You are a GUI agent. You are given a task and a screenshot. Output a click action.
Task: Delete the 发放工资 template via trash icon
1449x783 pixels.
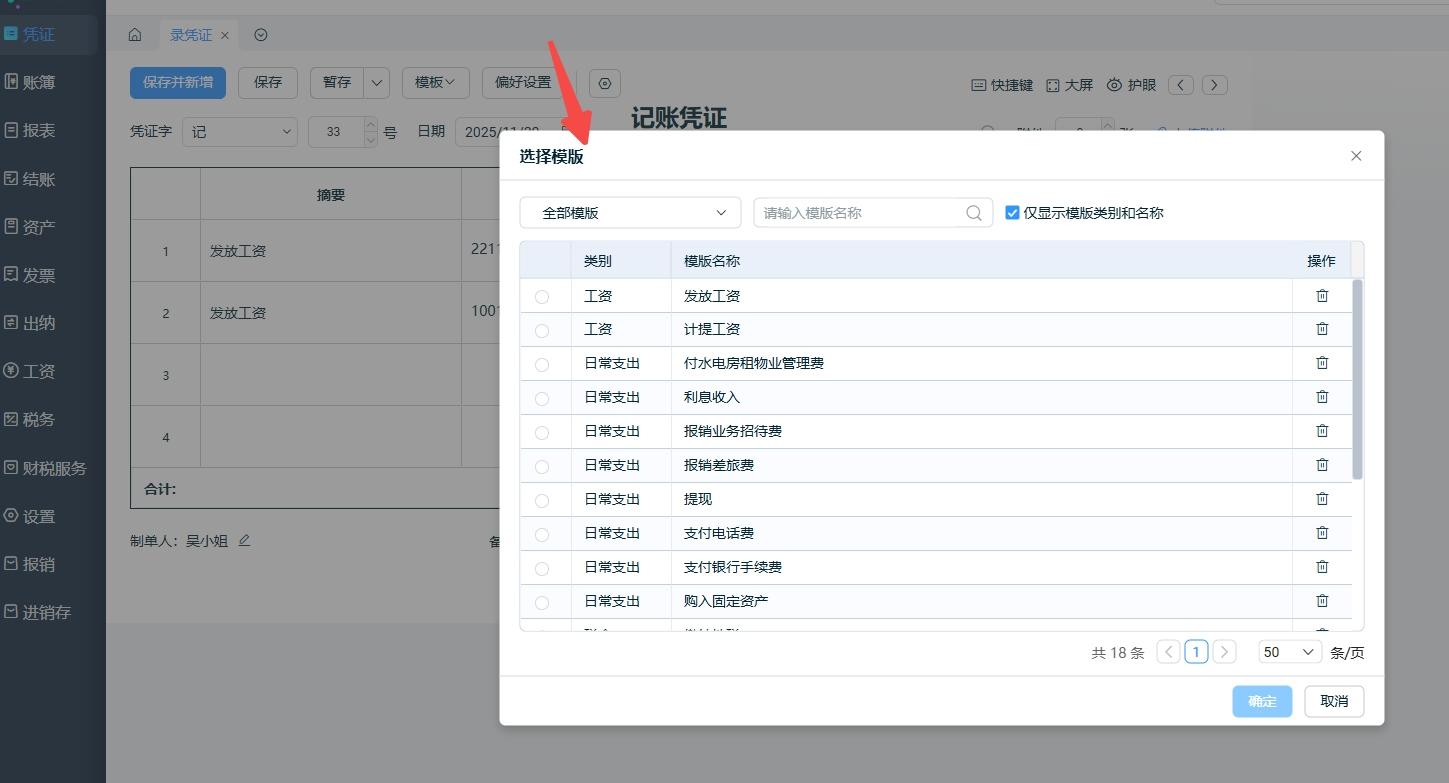(x=1322, y=296)
